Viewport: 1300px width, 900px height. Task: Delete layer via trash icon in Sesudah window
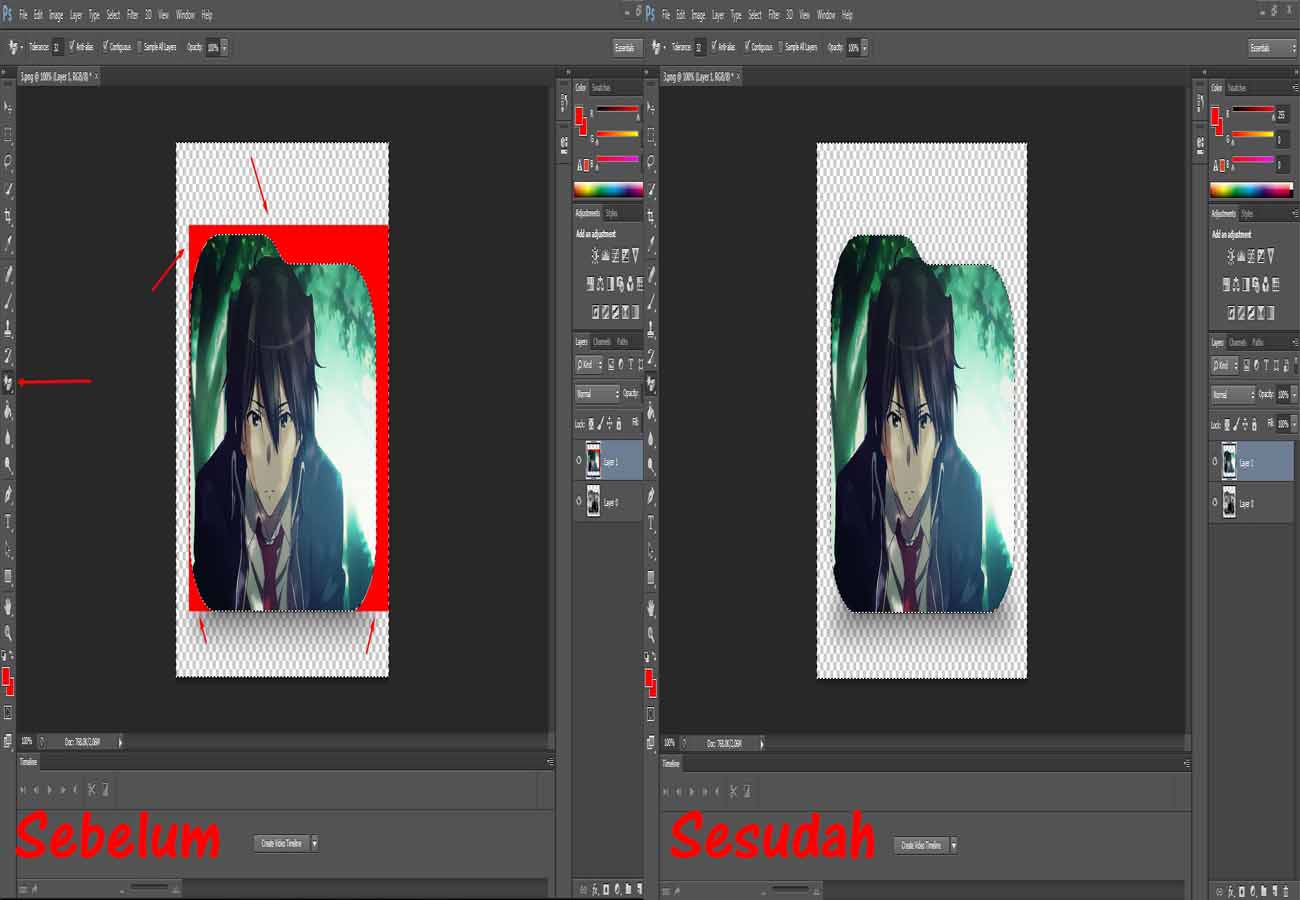[x=1286, y=889]
